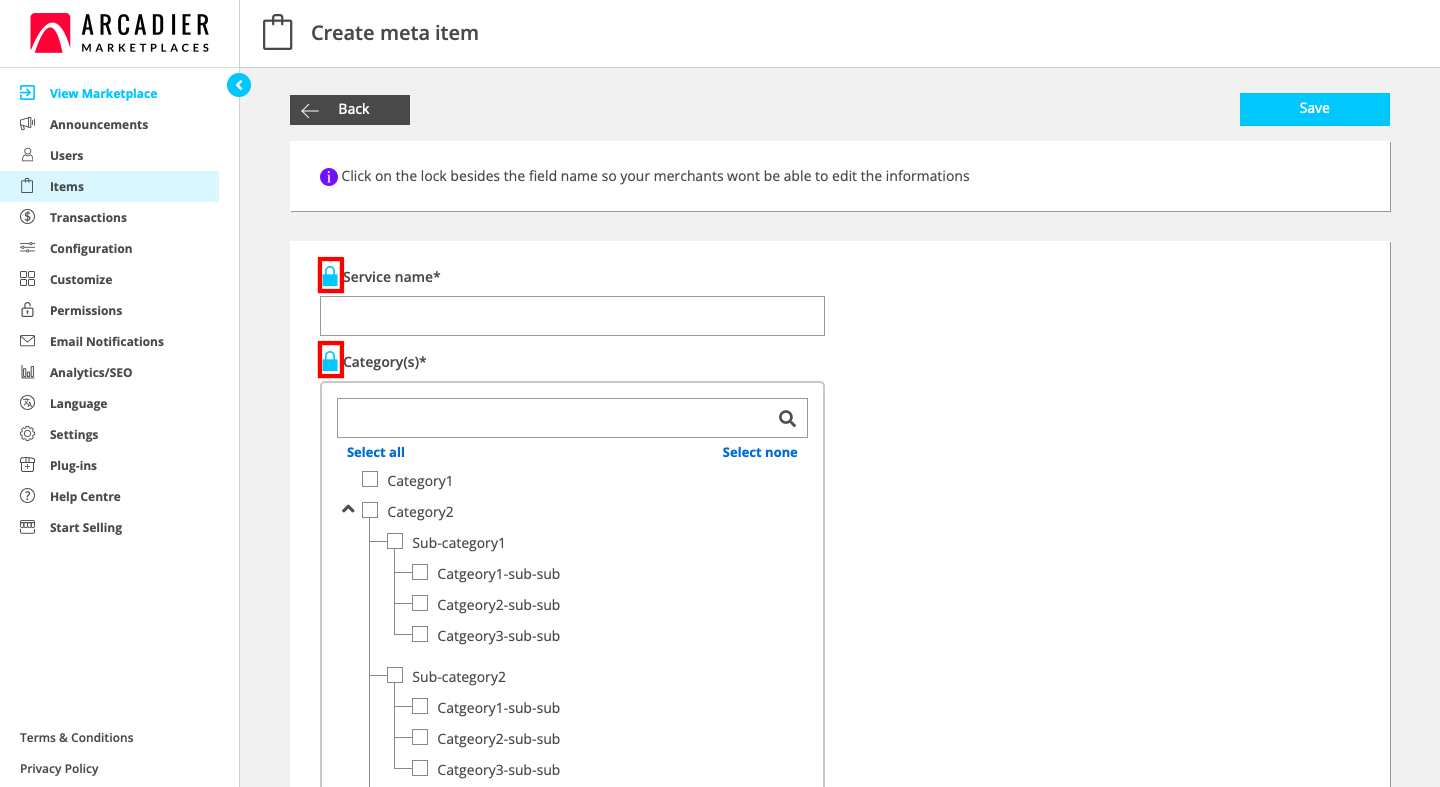Open the Announcements menu item

[99, 124]
